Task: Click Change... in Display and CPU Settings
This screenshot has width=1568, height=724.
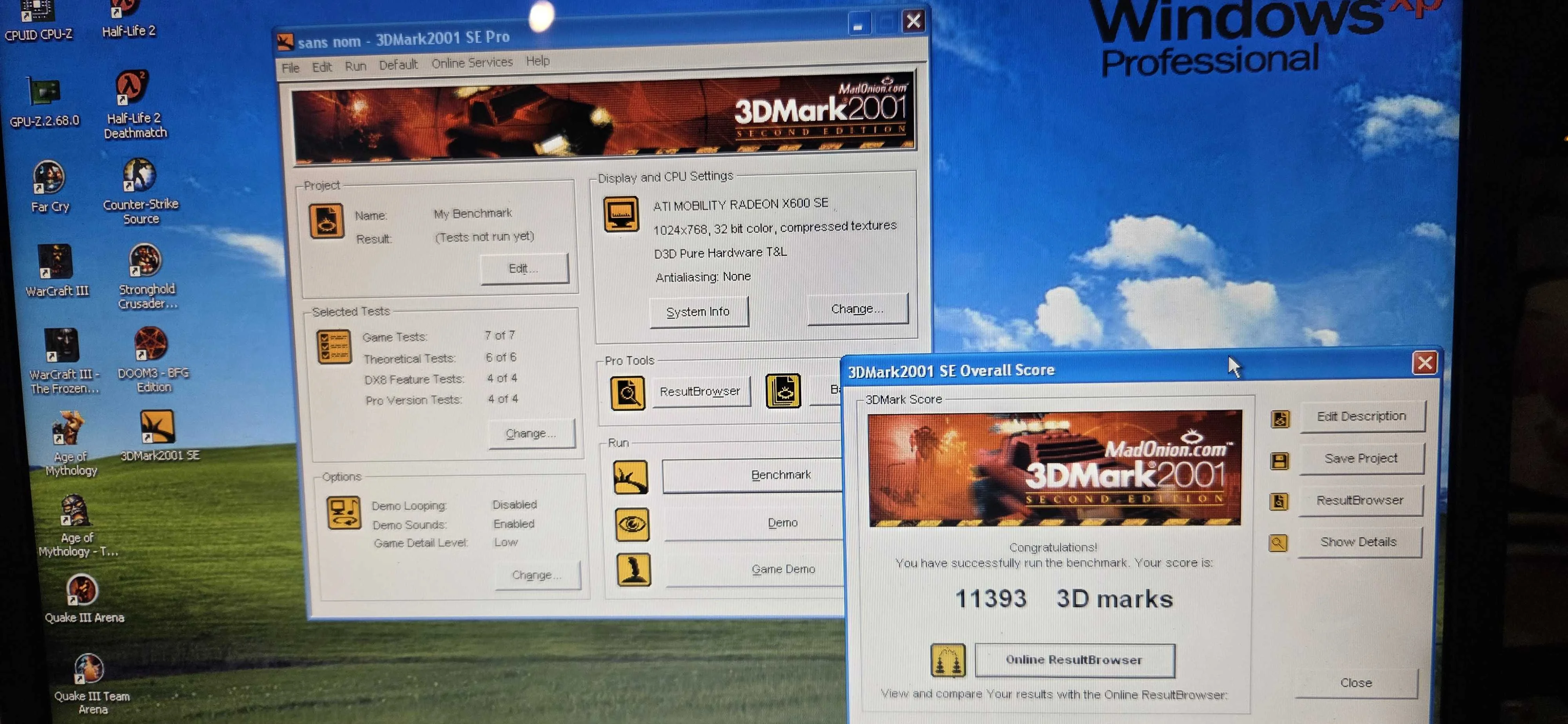Action: (x=857, y=309)
